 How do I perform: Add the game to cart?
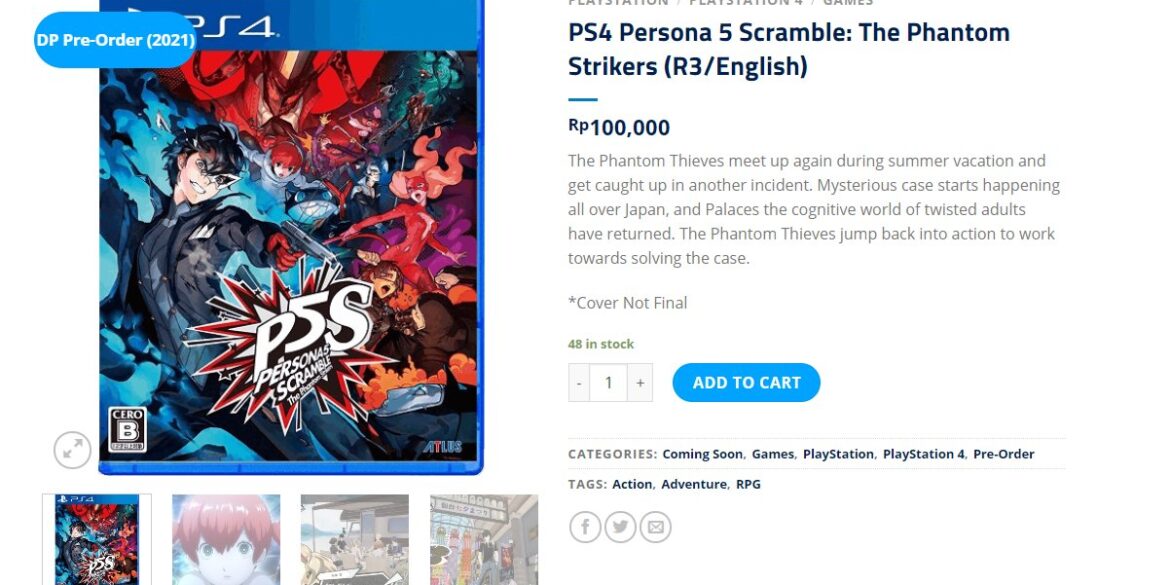(x=746, y=383)
